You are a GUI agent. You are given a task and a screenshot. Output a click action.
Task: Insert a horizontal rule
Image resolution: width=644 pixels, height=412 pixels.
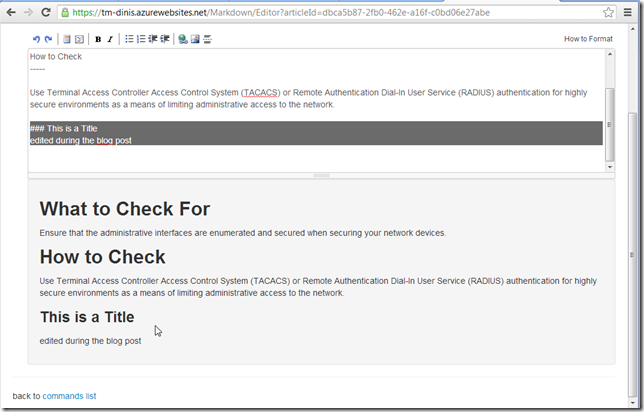(x=207, y=39)
